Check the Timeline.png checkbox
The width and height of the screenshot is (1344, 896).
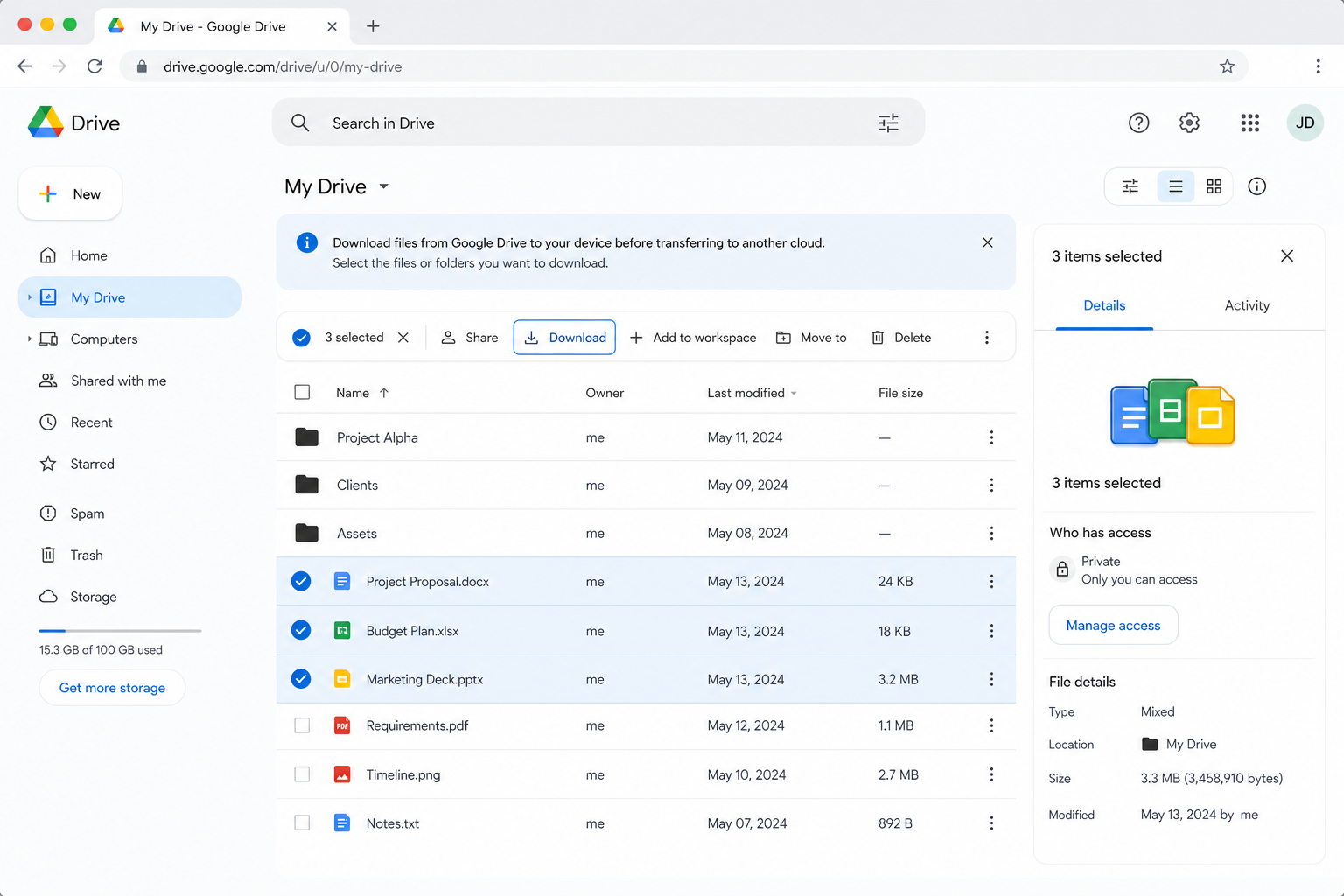coord(302,774)
